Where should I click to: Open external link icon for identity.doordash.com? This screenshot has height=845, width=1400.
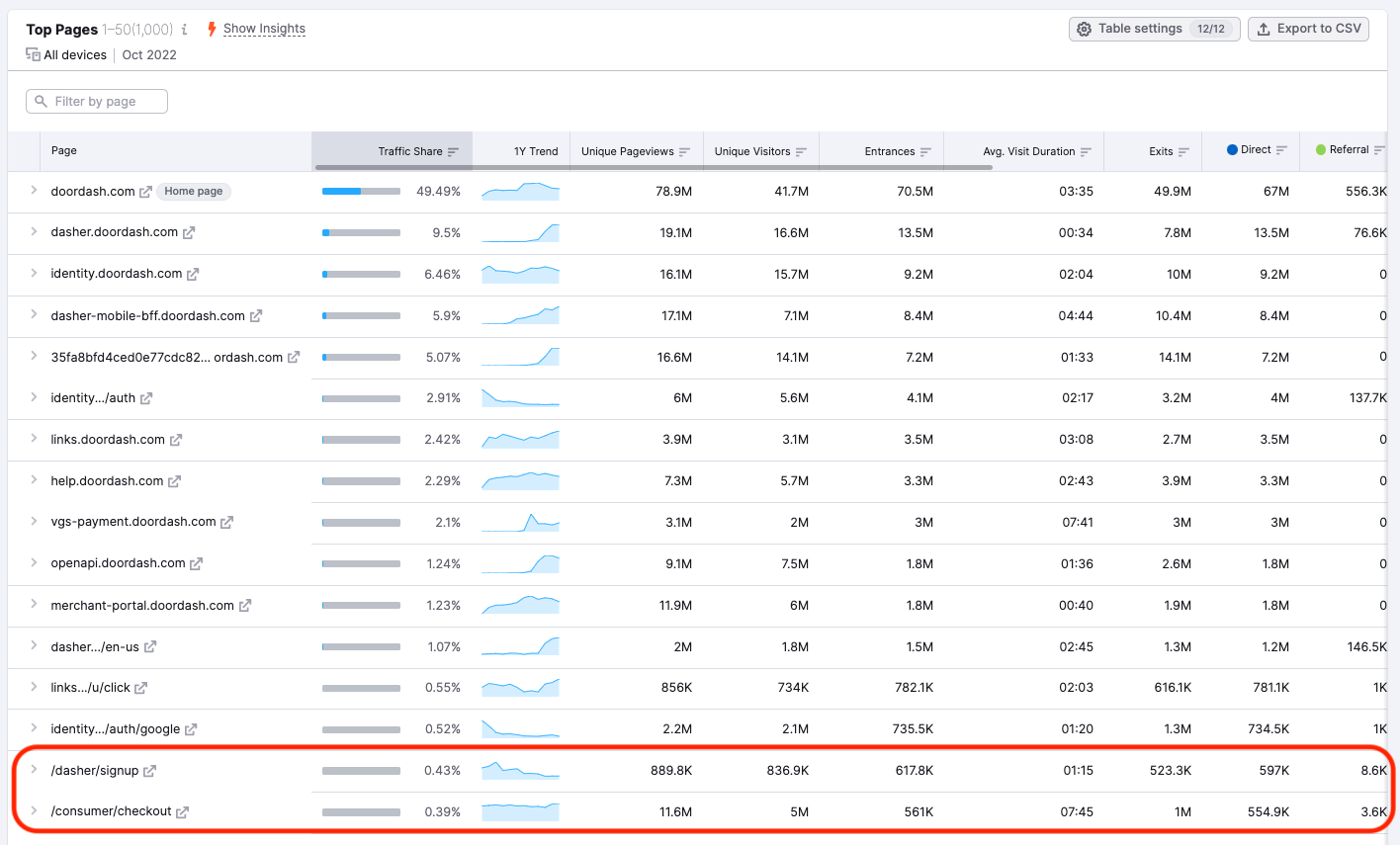click(x=193, y=275)
